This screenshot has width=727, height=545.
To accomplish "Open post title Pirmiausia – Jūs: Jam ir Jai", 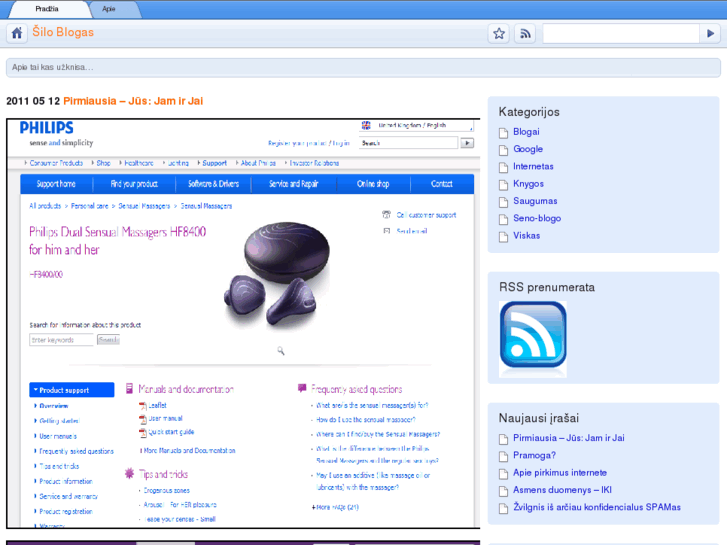I will [133, 101].
